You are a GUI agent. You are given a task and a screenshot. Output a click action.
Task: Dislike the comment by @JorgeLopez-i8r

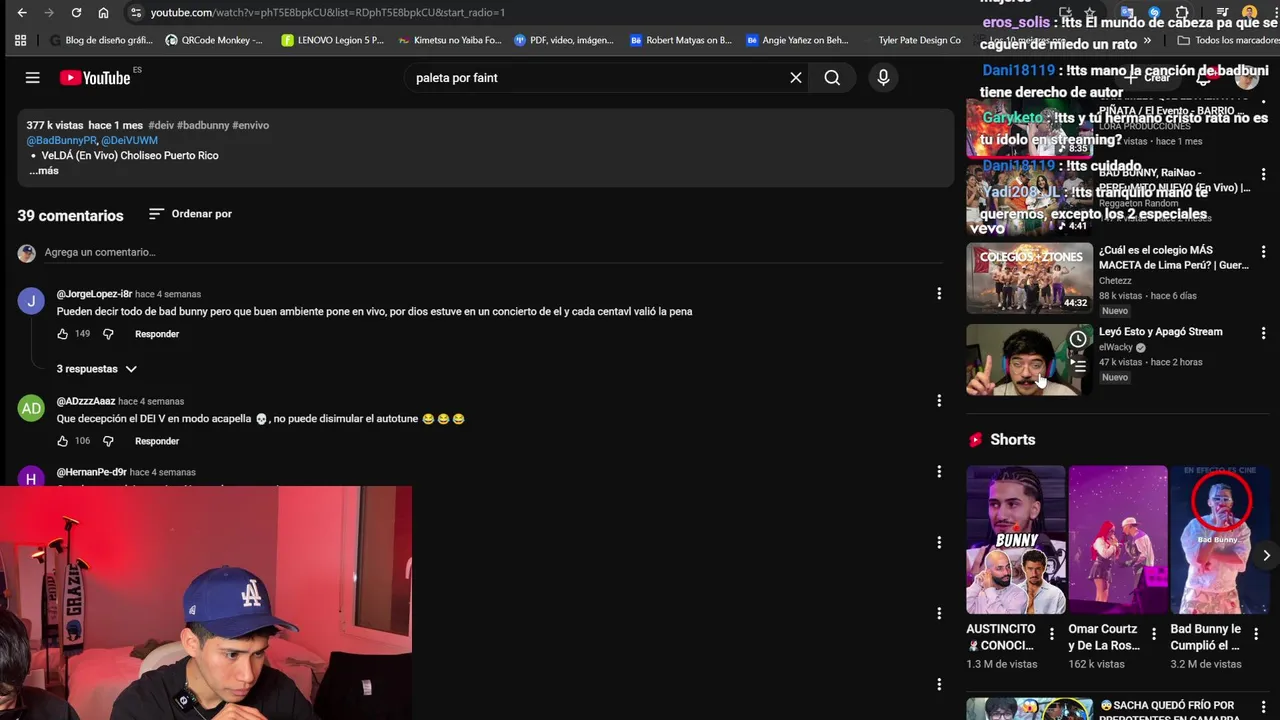tap(108, 334)
